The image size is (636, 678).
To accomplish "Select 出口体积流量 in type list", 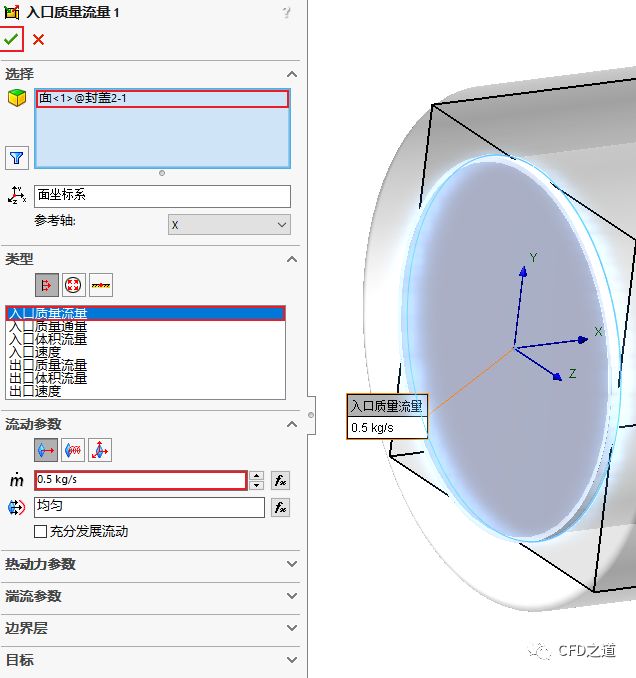I will tap(145, 378).
